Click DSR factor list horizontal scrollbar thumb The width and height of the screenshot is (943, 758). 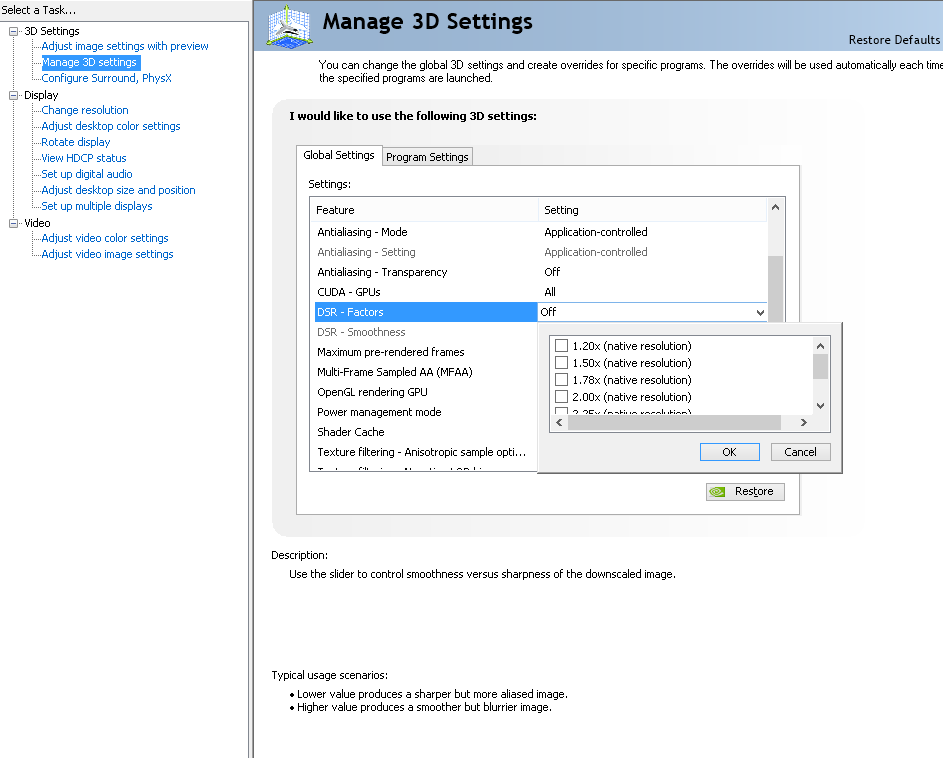(674, 423)
